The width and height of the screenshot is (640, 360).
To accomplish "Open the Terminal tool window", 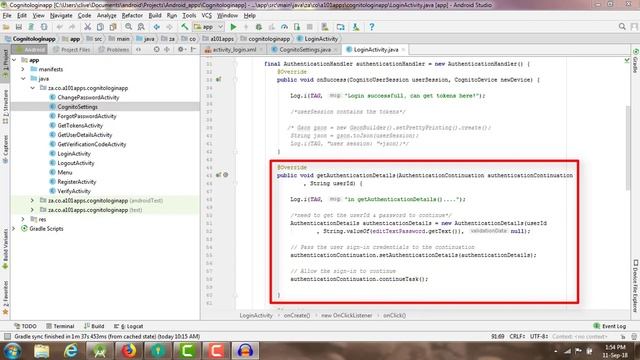I will point(60,326).
